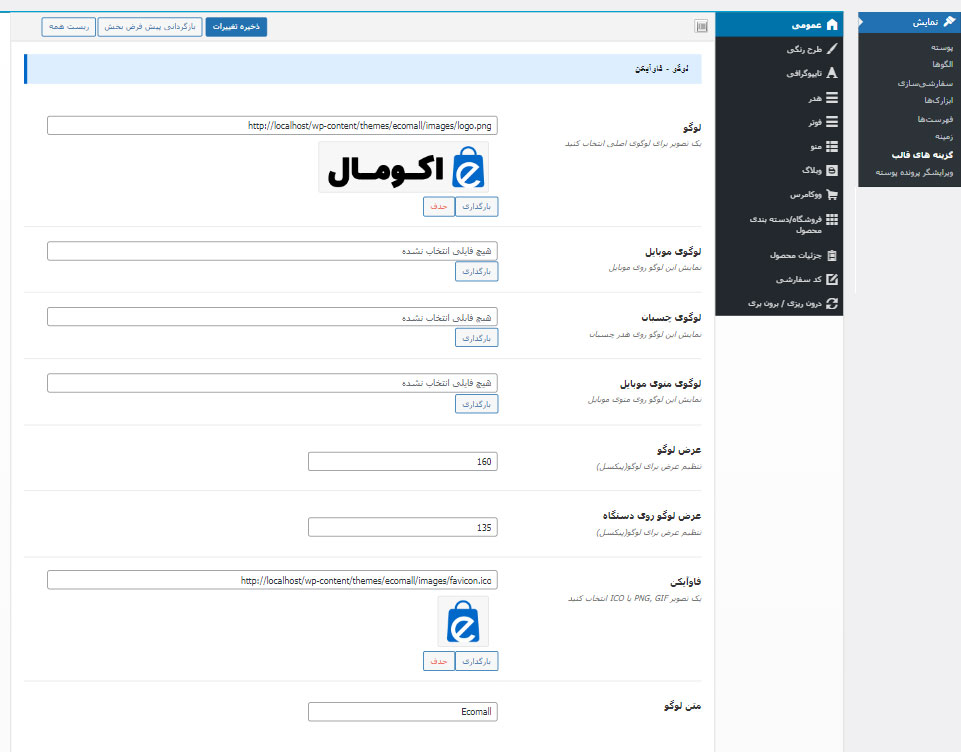This screenshot has width=961, height=752.
Task: Upload a sticky logo with بارگذاری
Action: coord(476,338)
